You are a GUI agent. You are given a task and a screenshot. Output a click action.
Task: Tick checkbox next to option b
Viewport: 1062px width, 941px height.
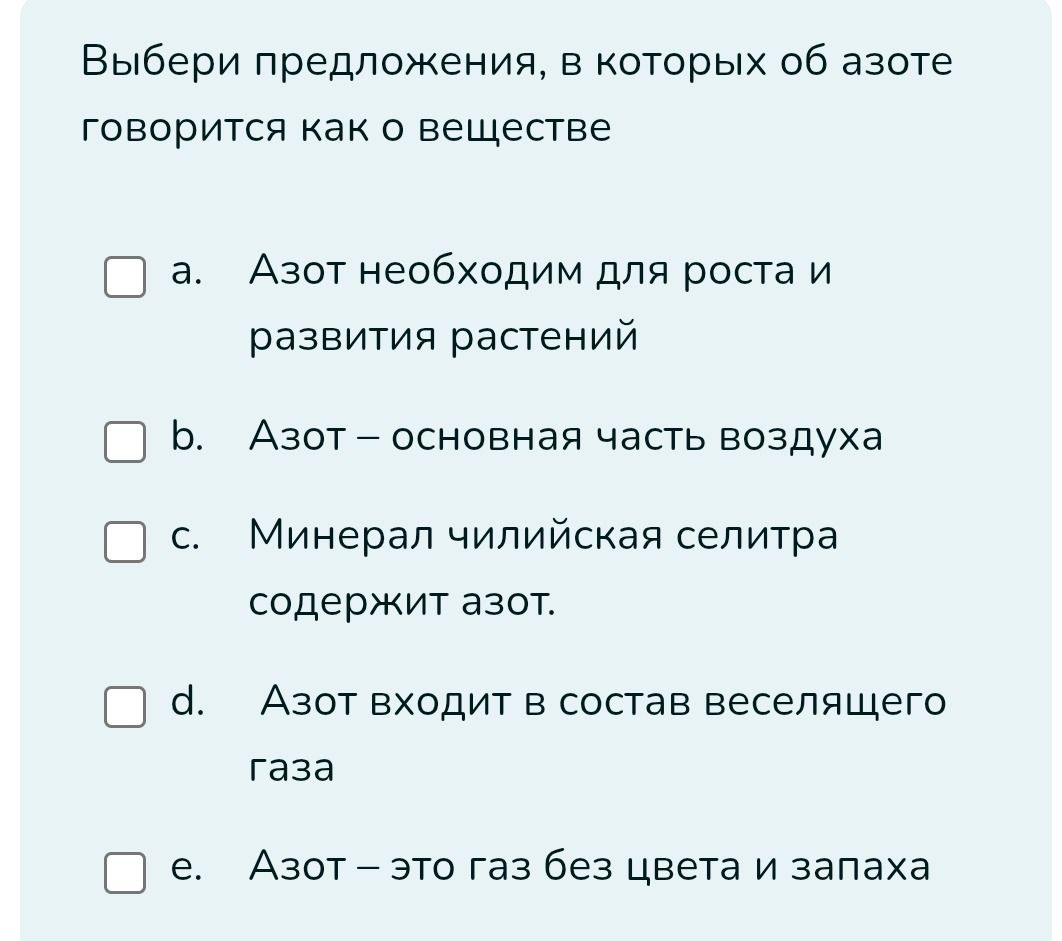coord(125,442)
